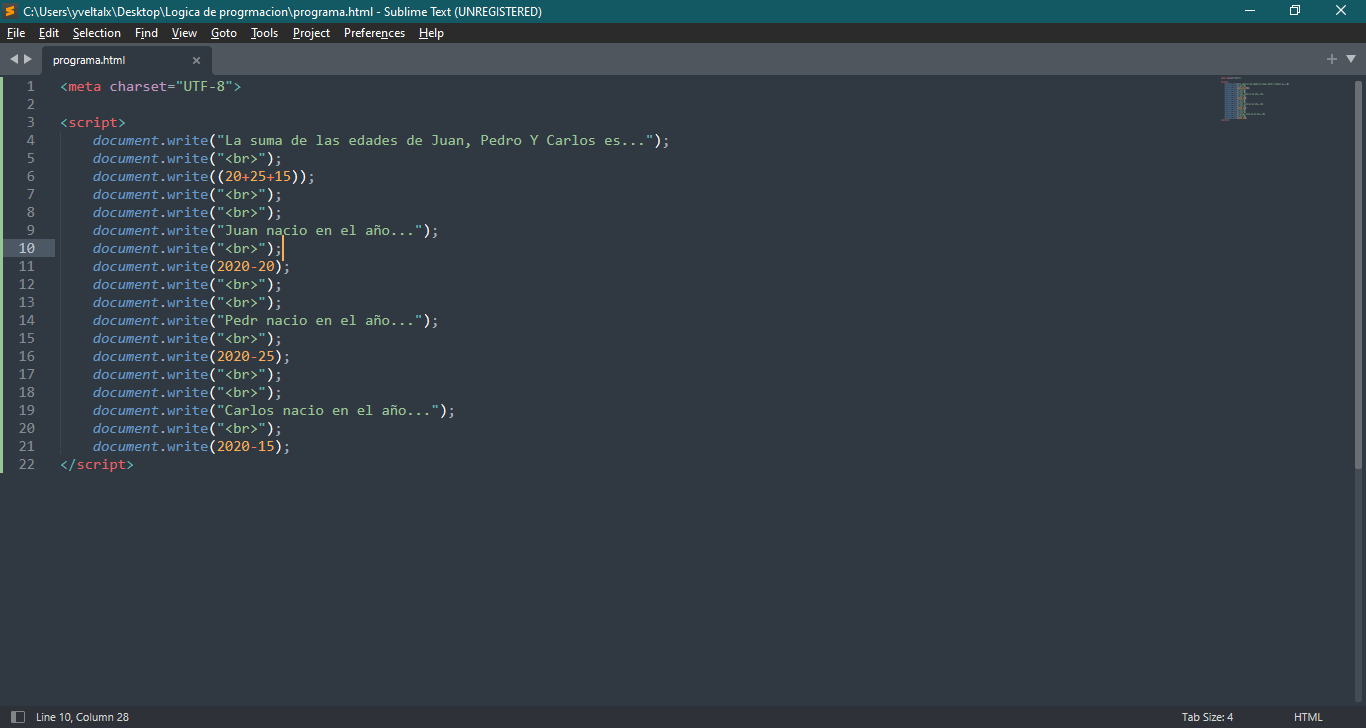
Task: Click the "Carlos nacio en el año..." string
Action: click(328, 410)
